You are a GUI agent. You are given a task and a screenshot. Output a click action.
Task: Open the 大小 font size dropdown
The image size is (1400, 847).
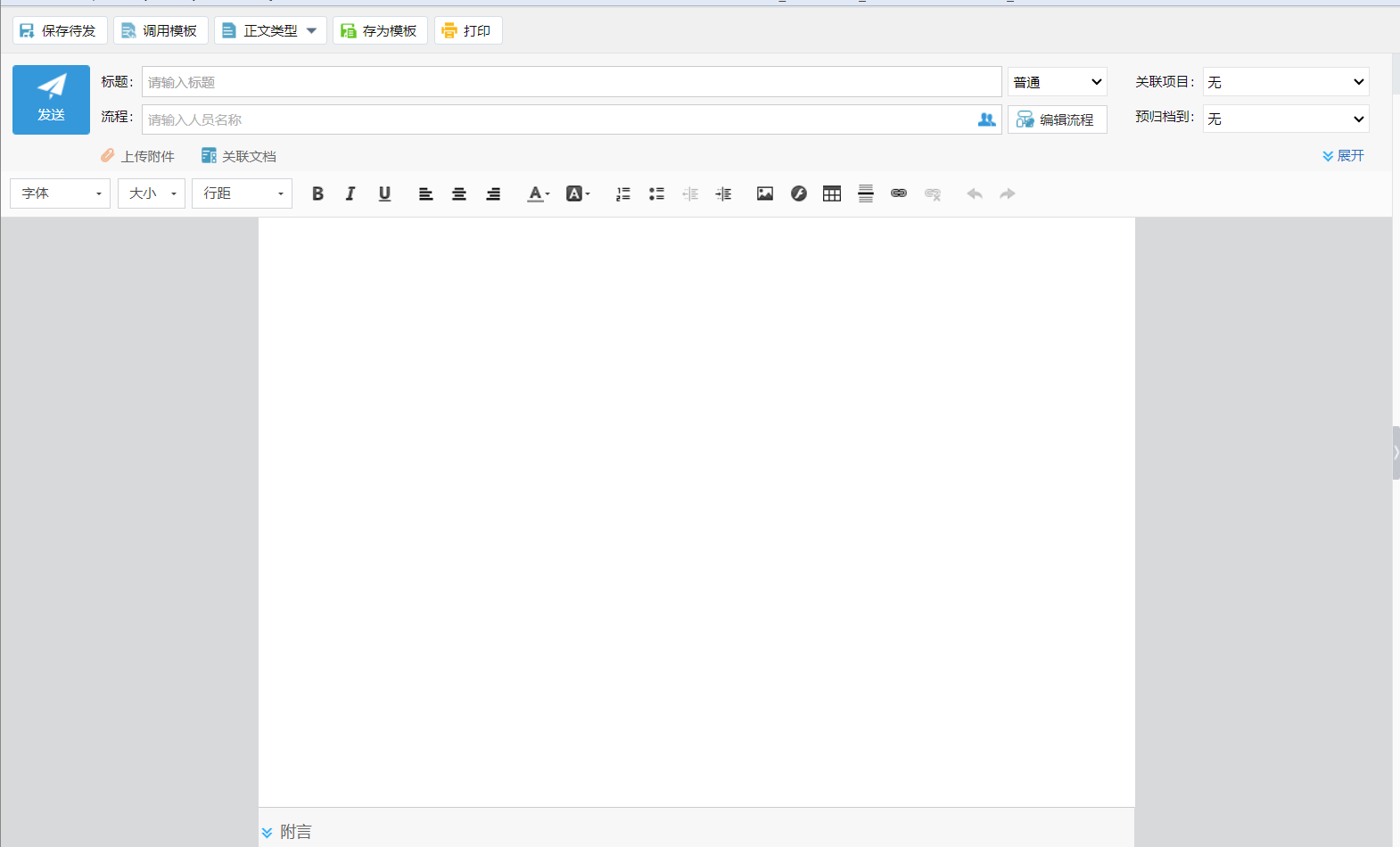click(152, 193)
